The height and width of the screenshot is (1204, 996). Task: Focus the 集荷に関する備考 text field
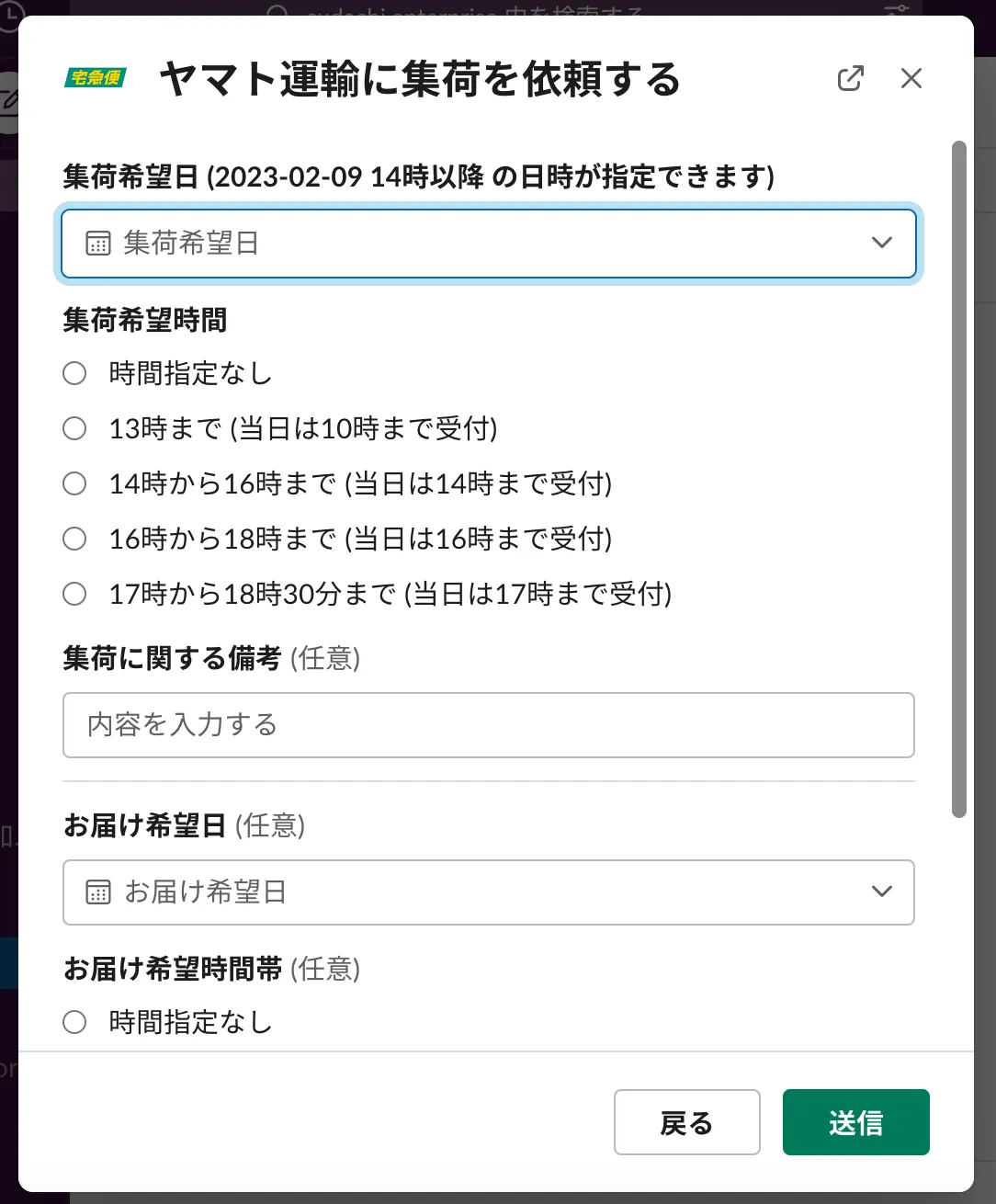488,725
